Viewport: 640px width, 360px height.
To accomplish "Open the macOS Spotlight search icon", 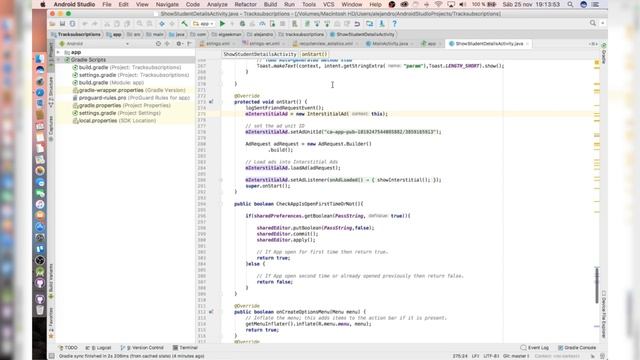I will point(570,4).
